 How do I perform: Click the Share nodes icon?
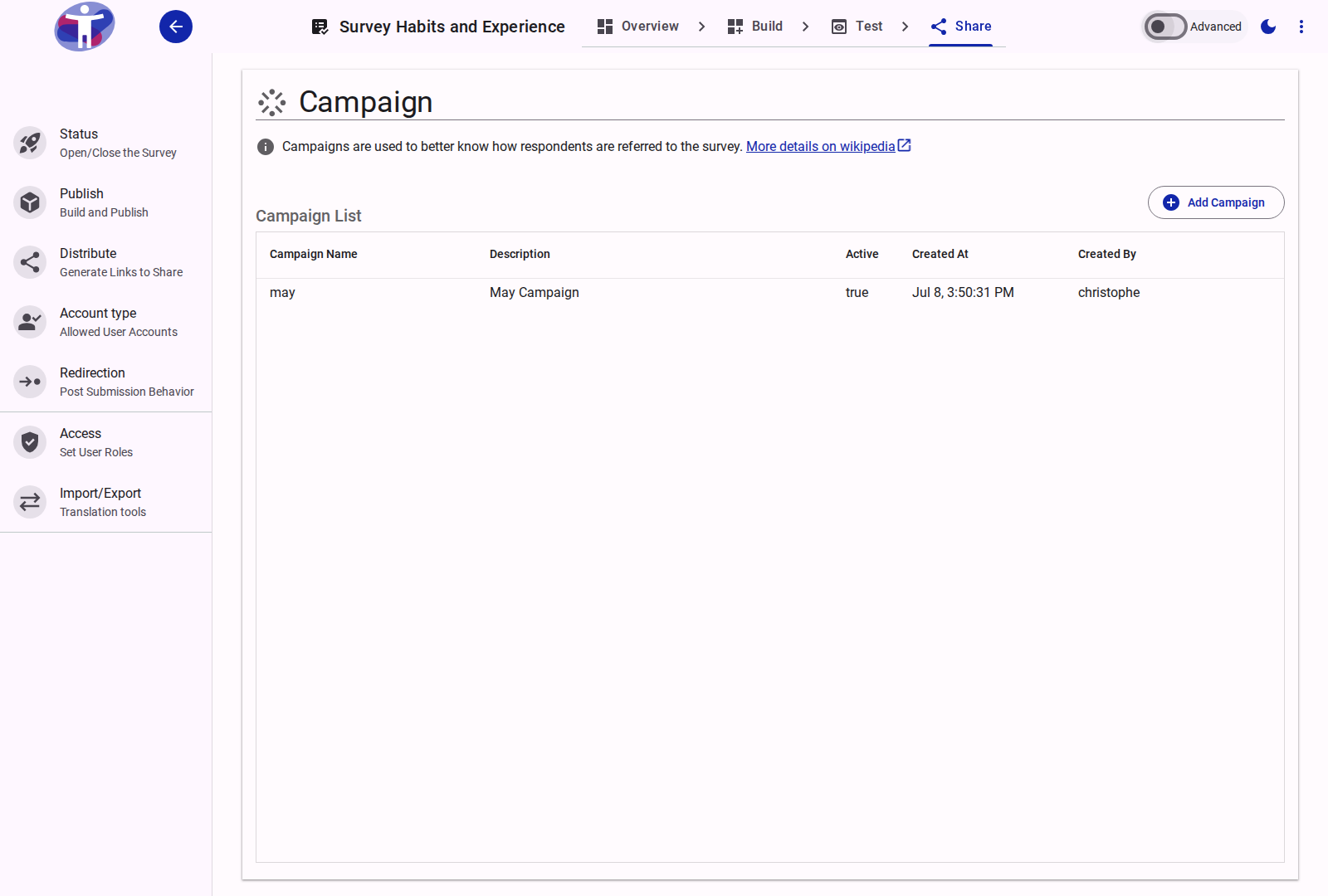point(939,27)
